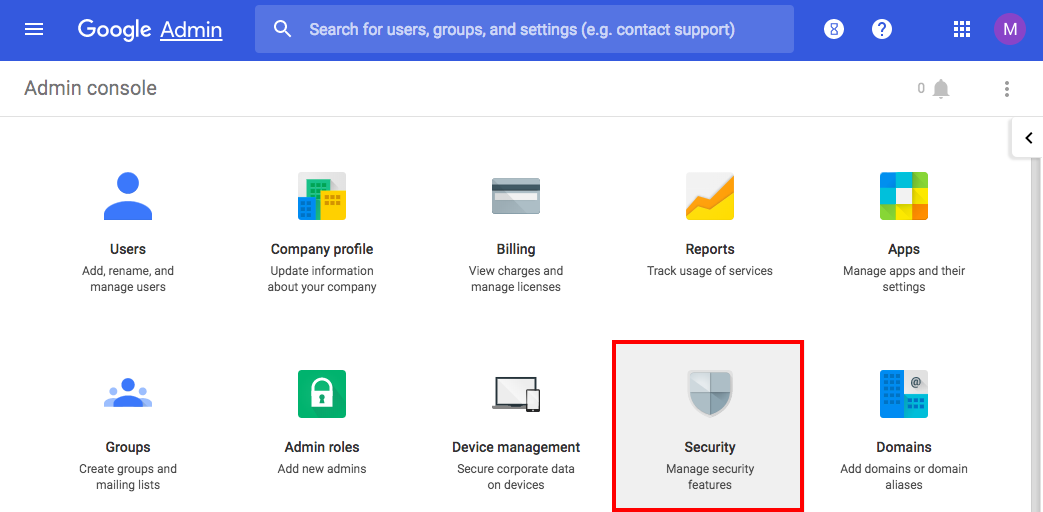The image size is (1043, 512).
Task: Click the Admin roles label
Action: point(322,447)
